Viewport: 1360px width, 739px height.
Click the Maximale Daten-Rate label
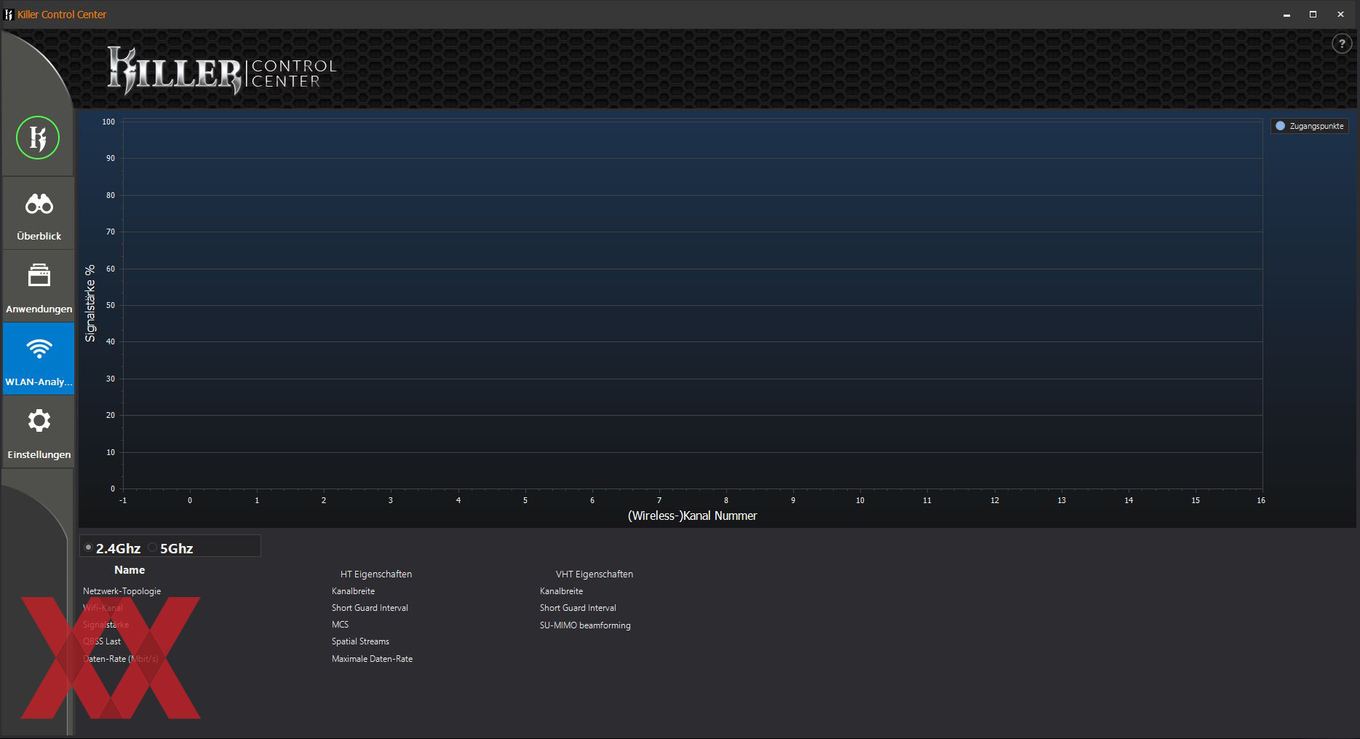click(372, 659)
